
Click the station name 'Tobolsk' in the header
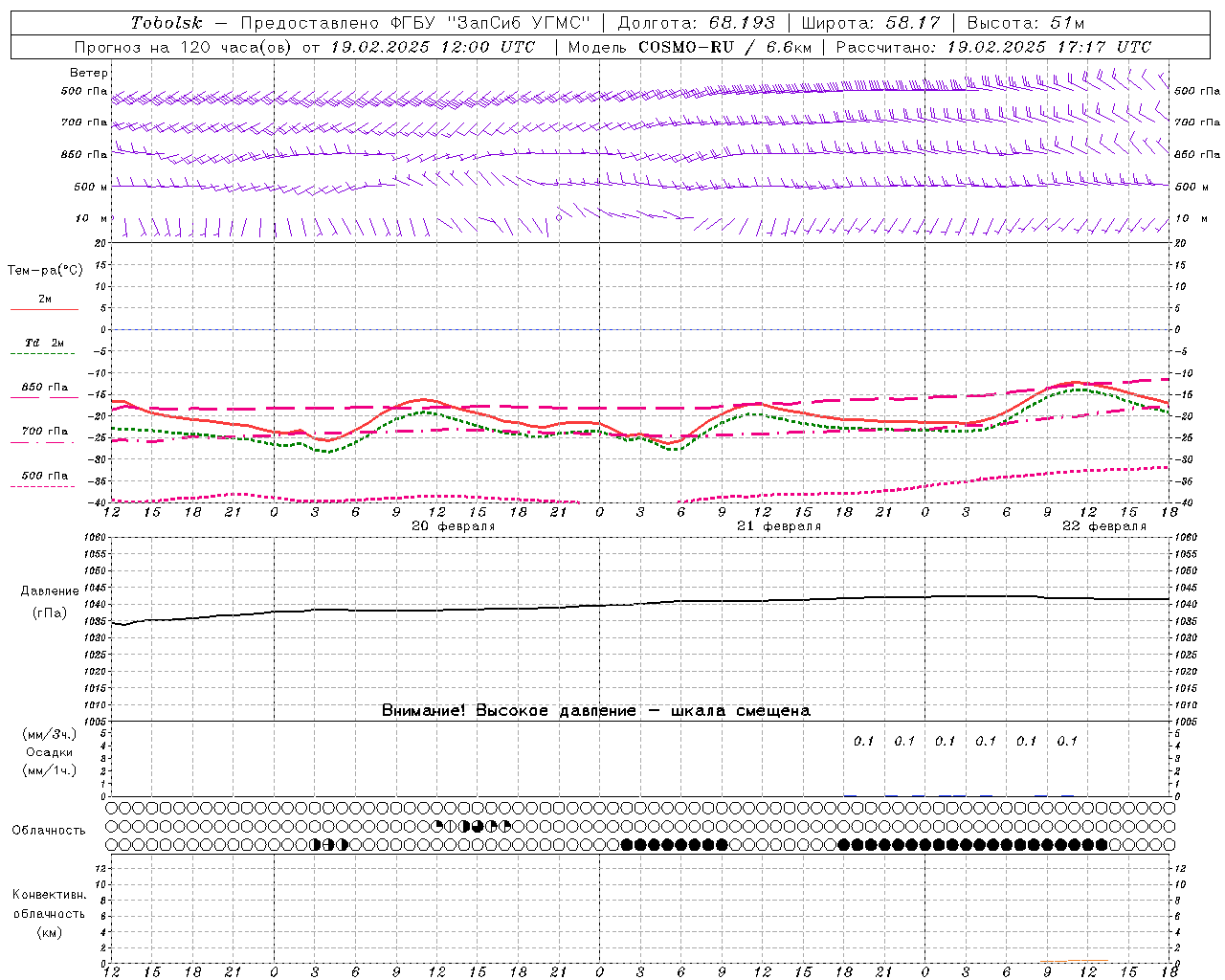pos(167,23)
